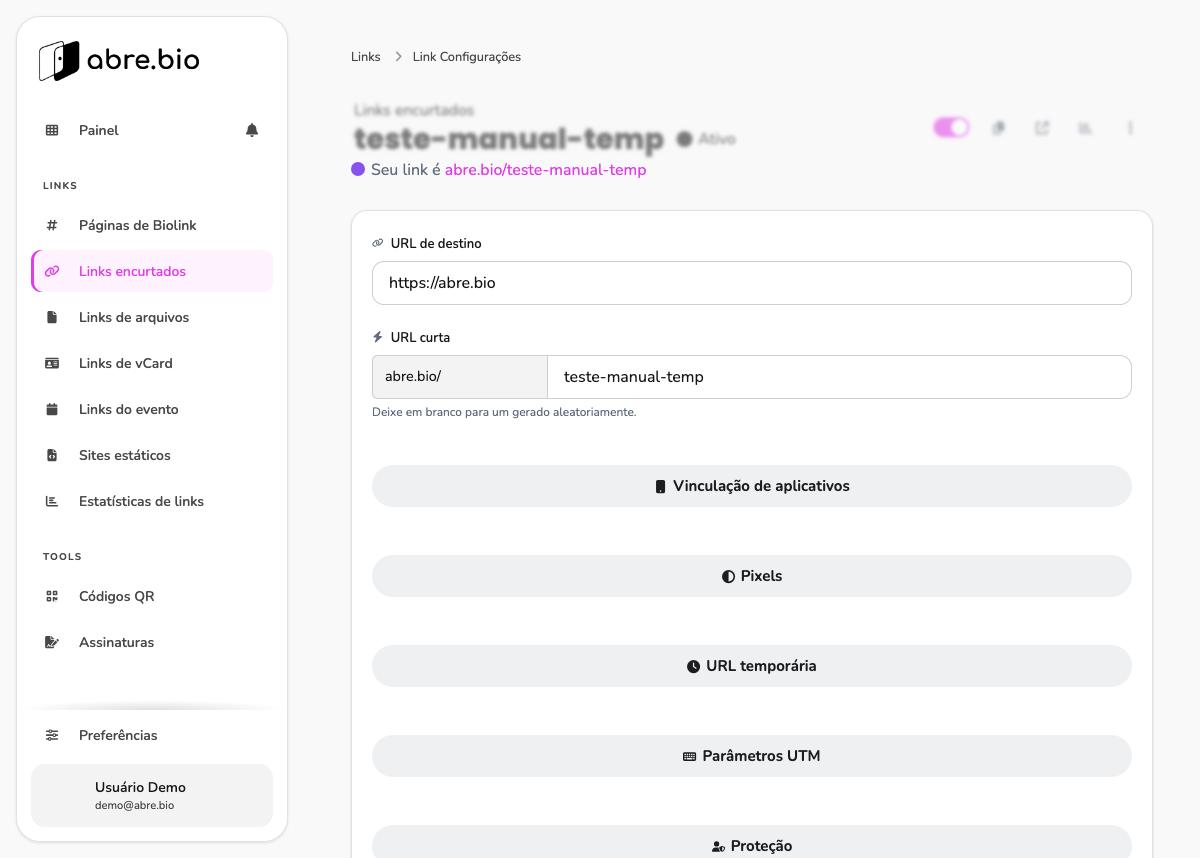Click the card icon for Links de vCard

(x=52, y=363)
